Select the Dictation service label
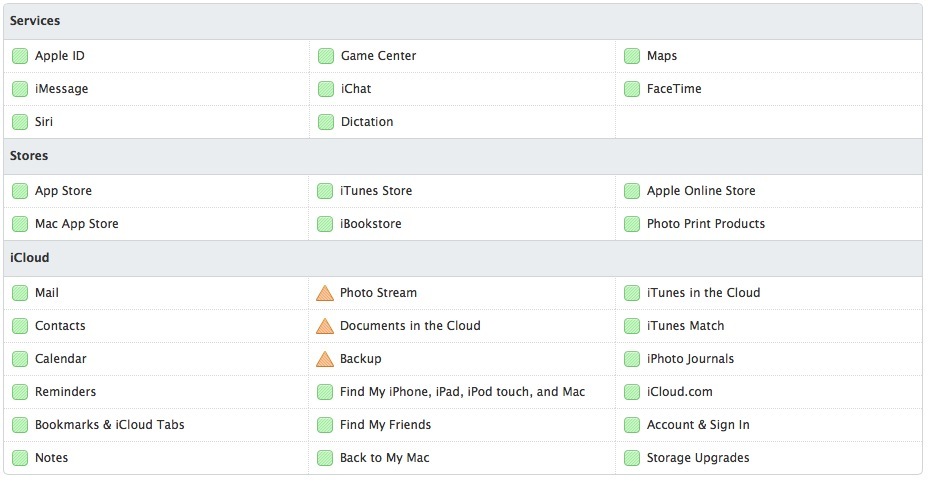 point(367,121)
